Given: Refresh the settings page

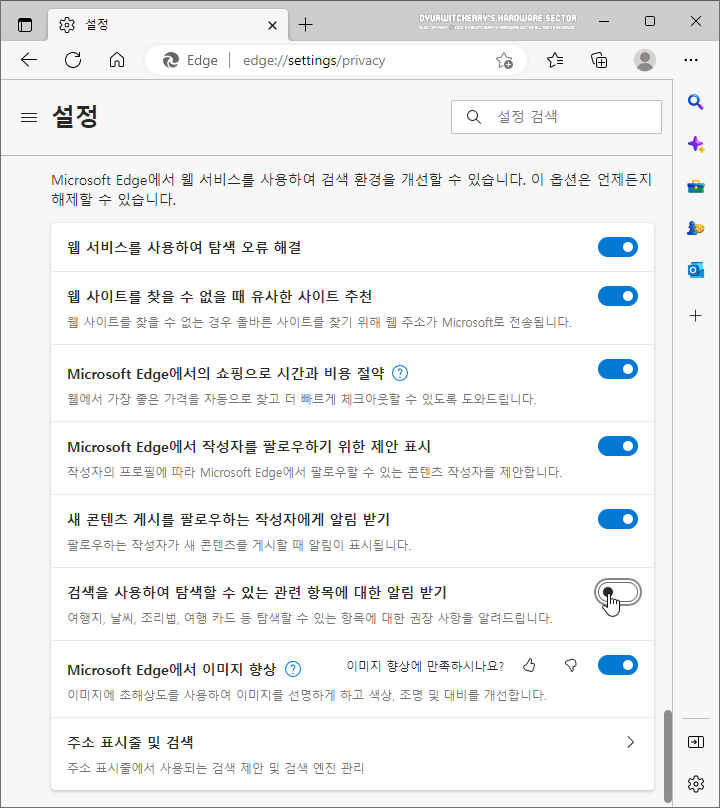Looking at the screenshot, I should pyautogui.click(x=73, y=60).
